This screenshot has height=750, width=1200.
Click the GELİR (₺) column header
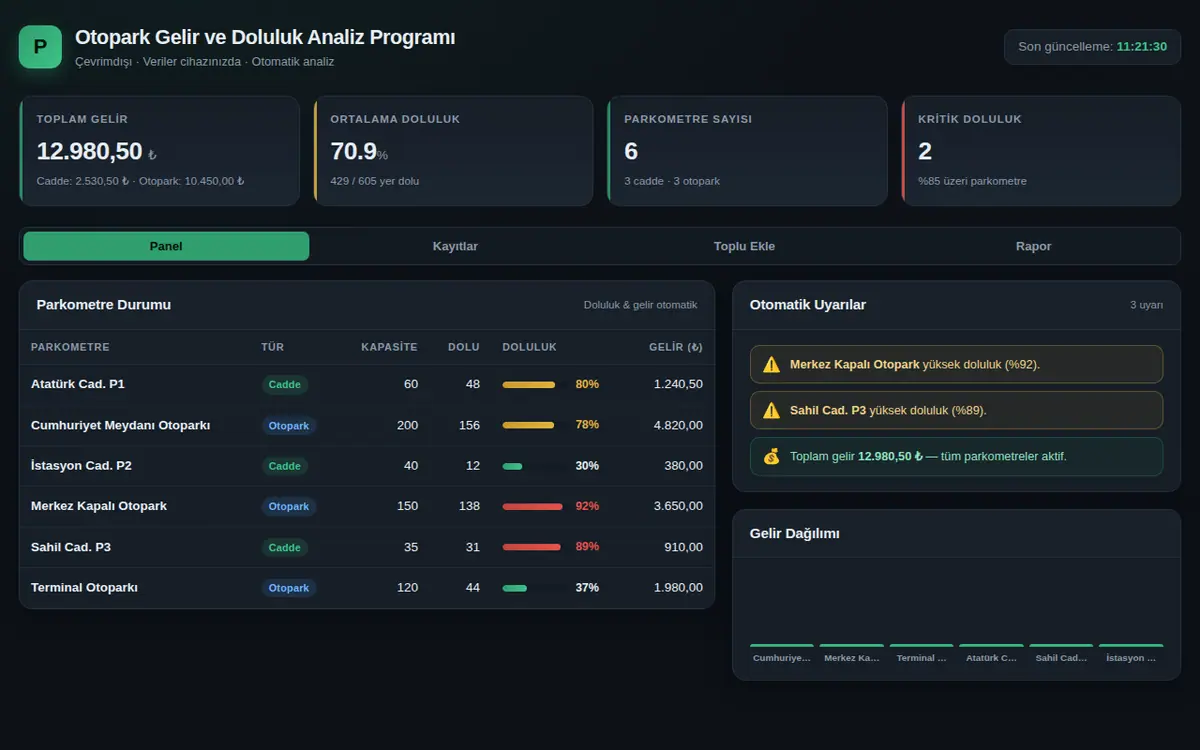676,347
